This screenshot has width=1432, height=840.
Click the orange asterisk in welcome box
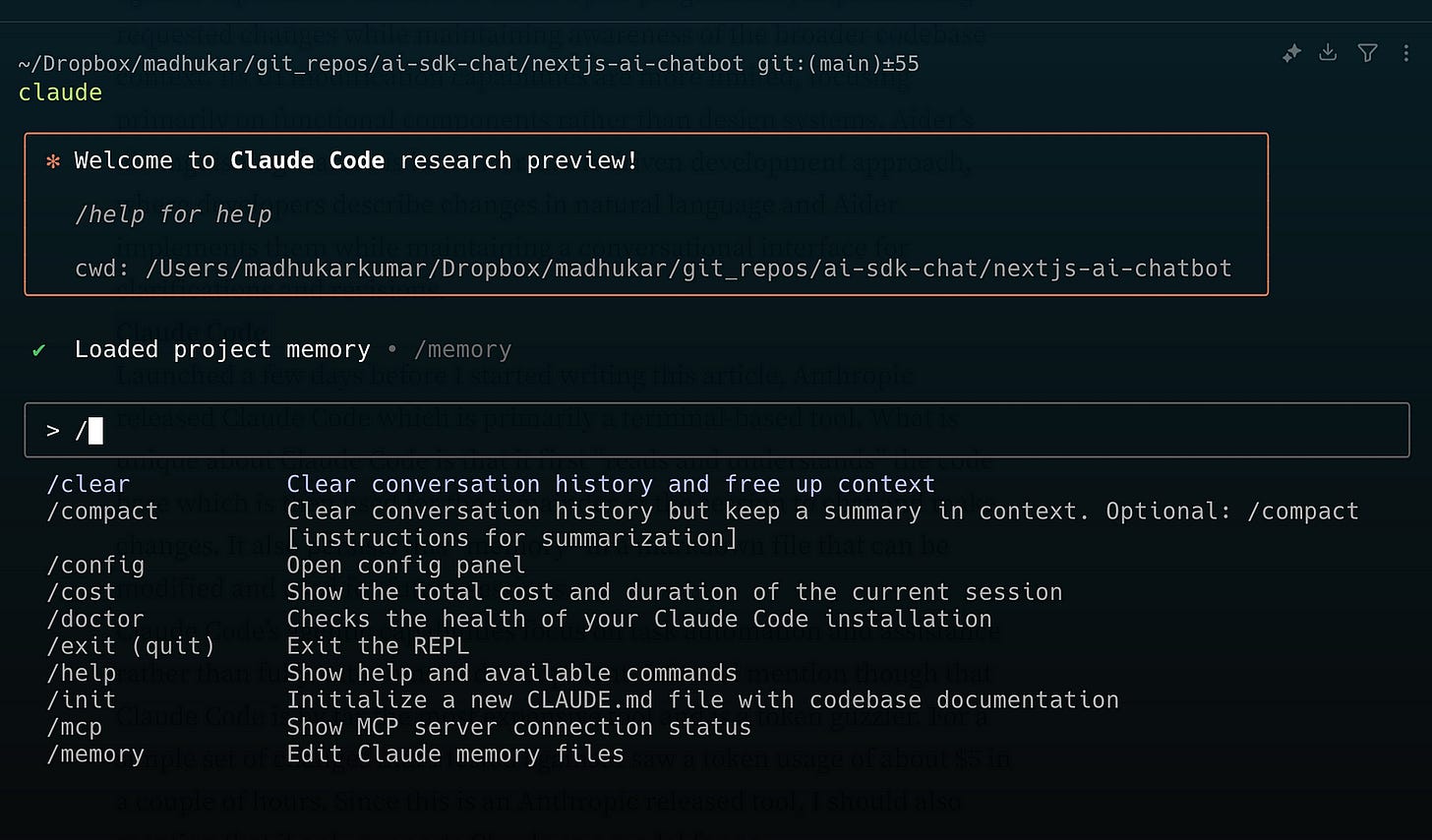coord(53,161)
